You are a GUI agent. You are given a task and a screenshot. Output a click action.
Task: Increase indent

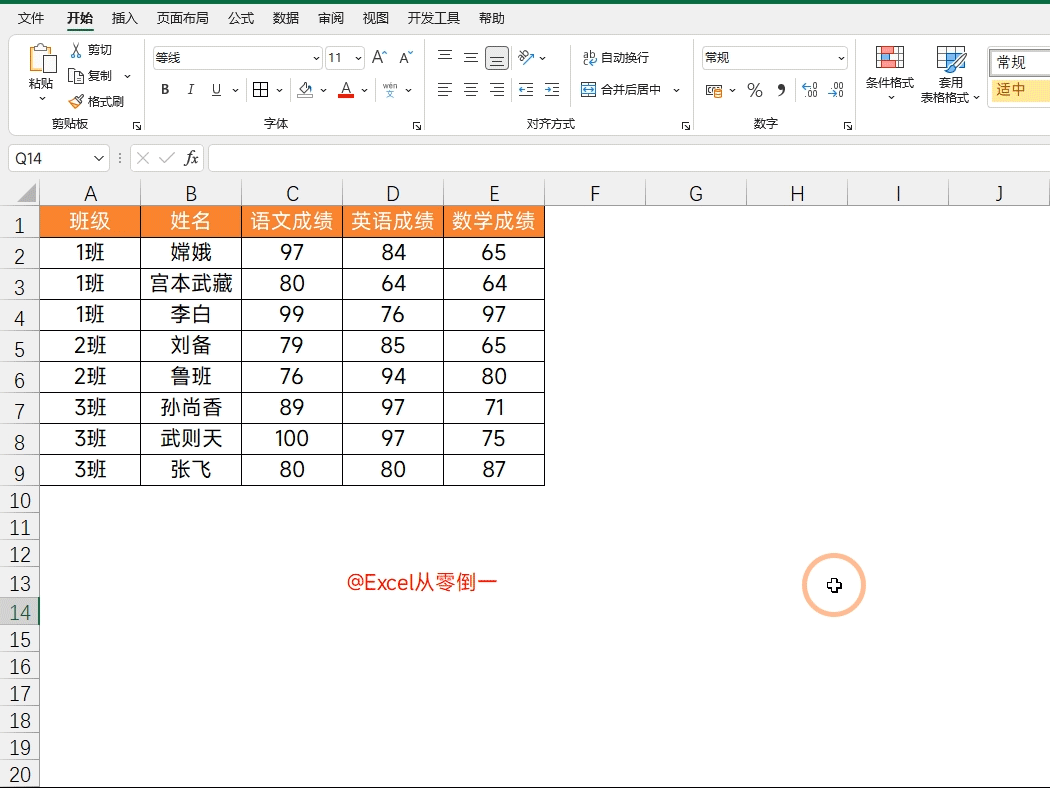tap(552, 90)
